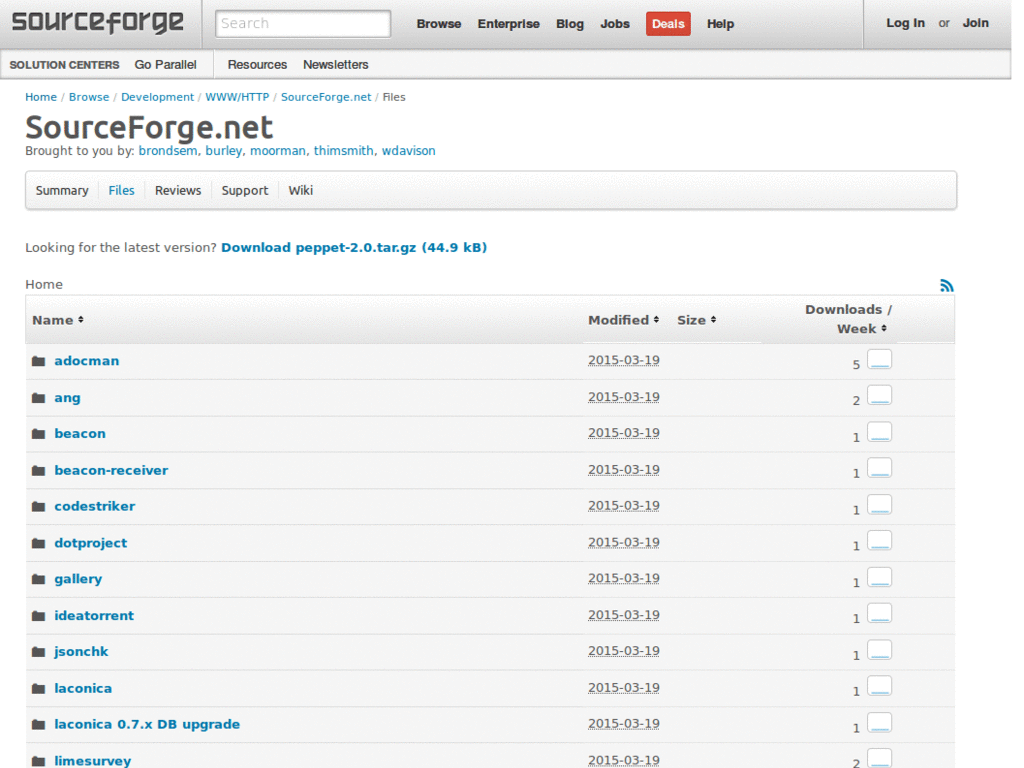Click the SourceForge logo
The image size is (1024, 768).
pyautogui.click(x=98, y=22)
